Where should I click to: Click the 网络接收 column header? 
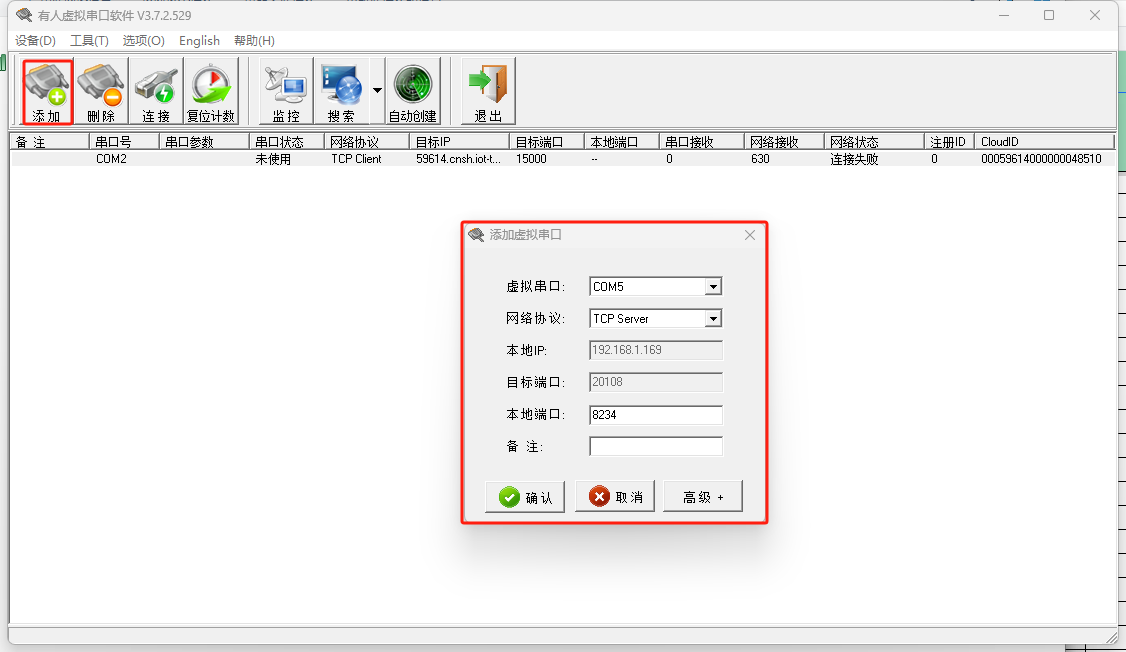pyautogui.click(x=783, y=141)
